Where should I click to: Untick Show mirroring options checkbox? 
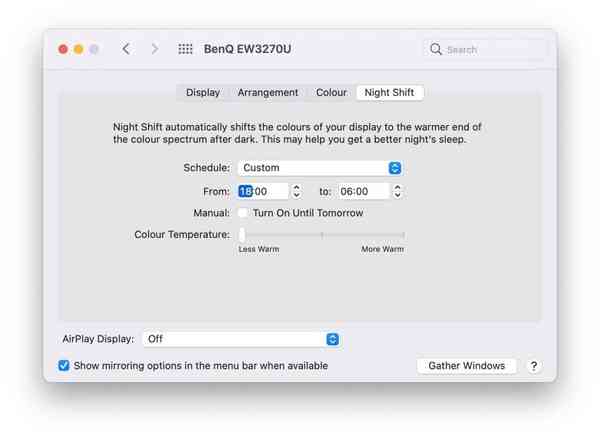pyautogui.click(x=64, y=366)
